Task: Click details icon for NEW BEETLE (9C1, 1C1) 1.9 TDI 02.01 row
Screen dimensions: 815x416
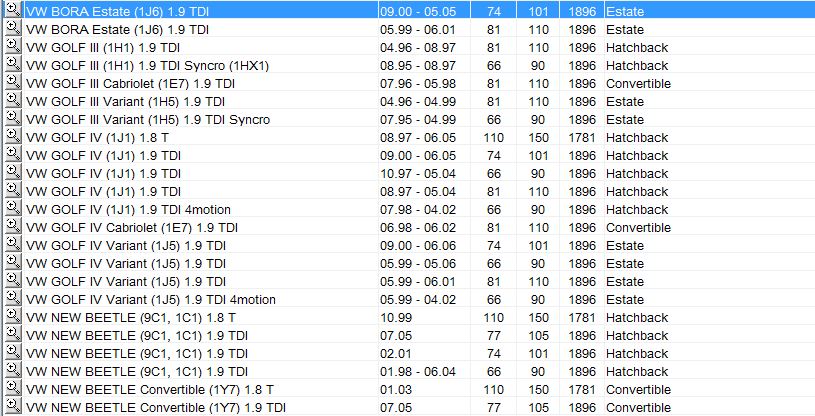Action: click(x=13, y=352)
